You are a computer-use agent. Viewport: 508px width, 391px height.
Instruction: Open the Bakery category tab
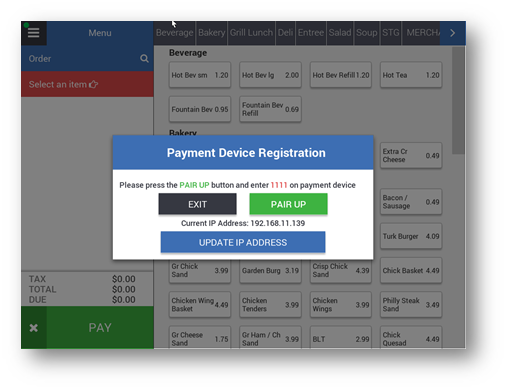click(x=211, y=33)
